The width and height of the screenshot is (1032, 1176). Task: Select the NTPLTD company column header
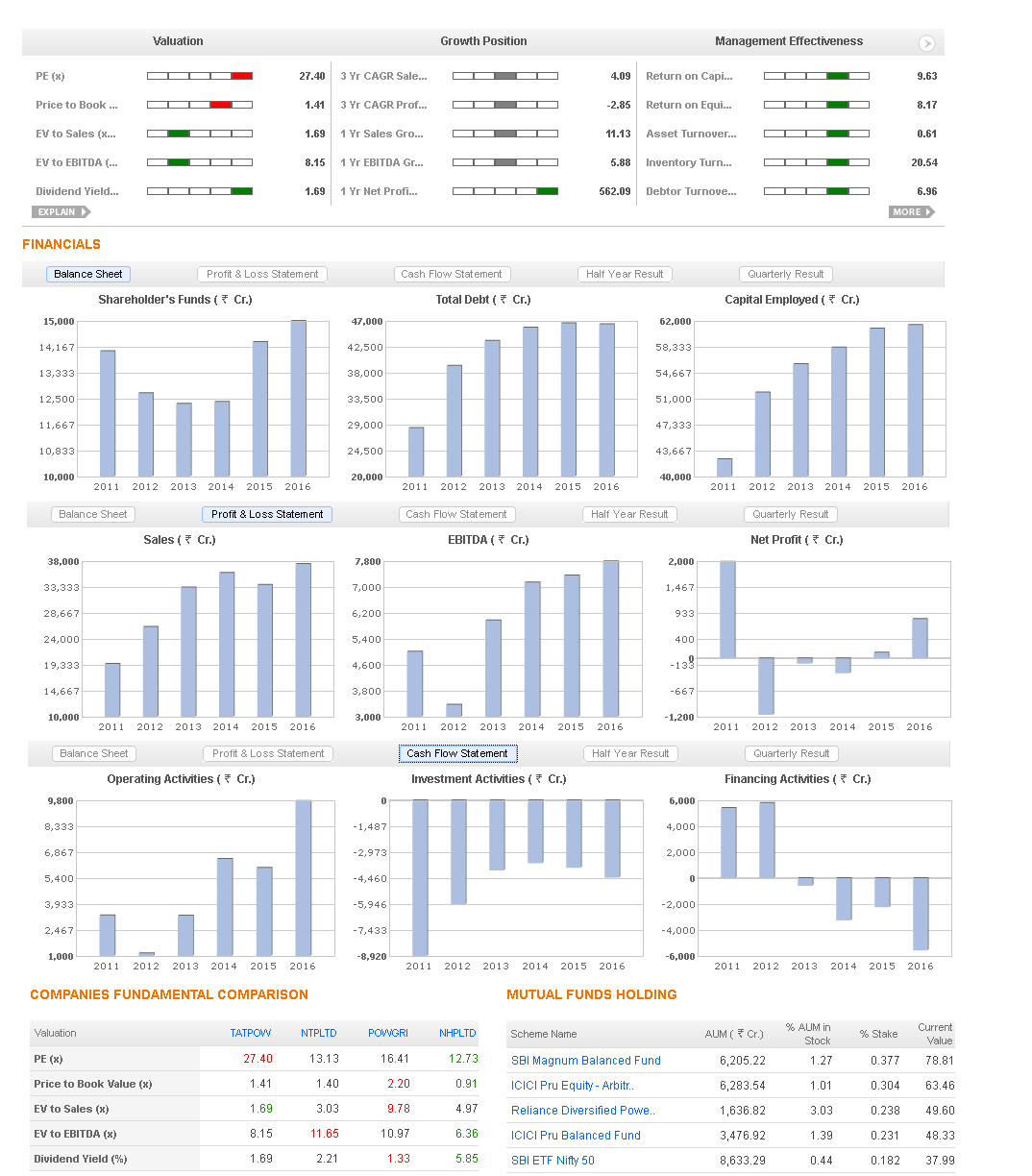pos(319,1033)
